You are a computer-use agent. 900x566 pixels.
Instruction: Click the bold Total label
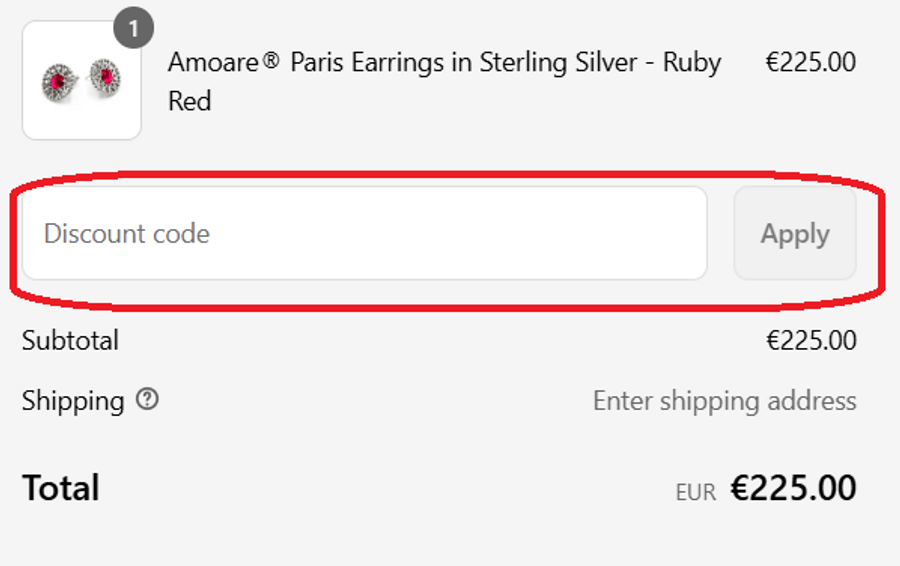tap(61, 488)
